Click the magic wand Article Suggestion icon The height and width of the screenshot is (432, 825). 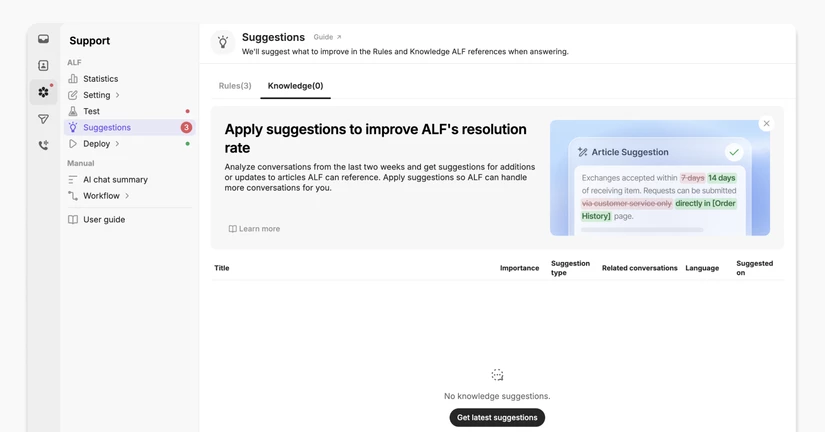point(582,152)
